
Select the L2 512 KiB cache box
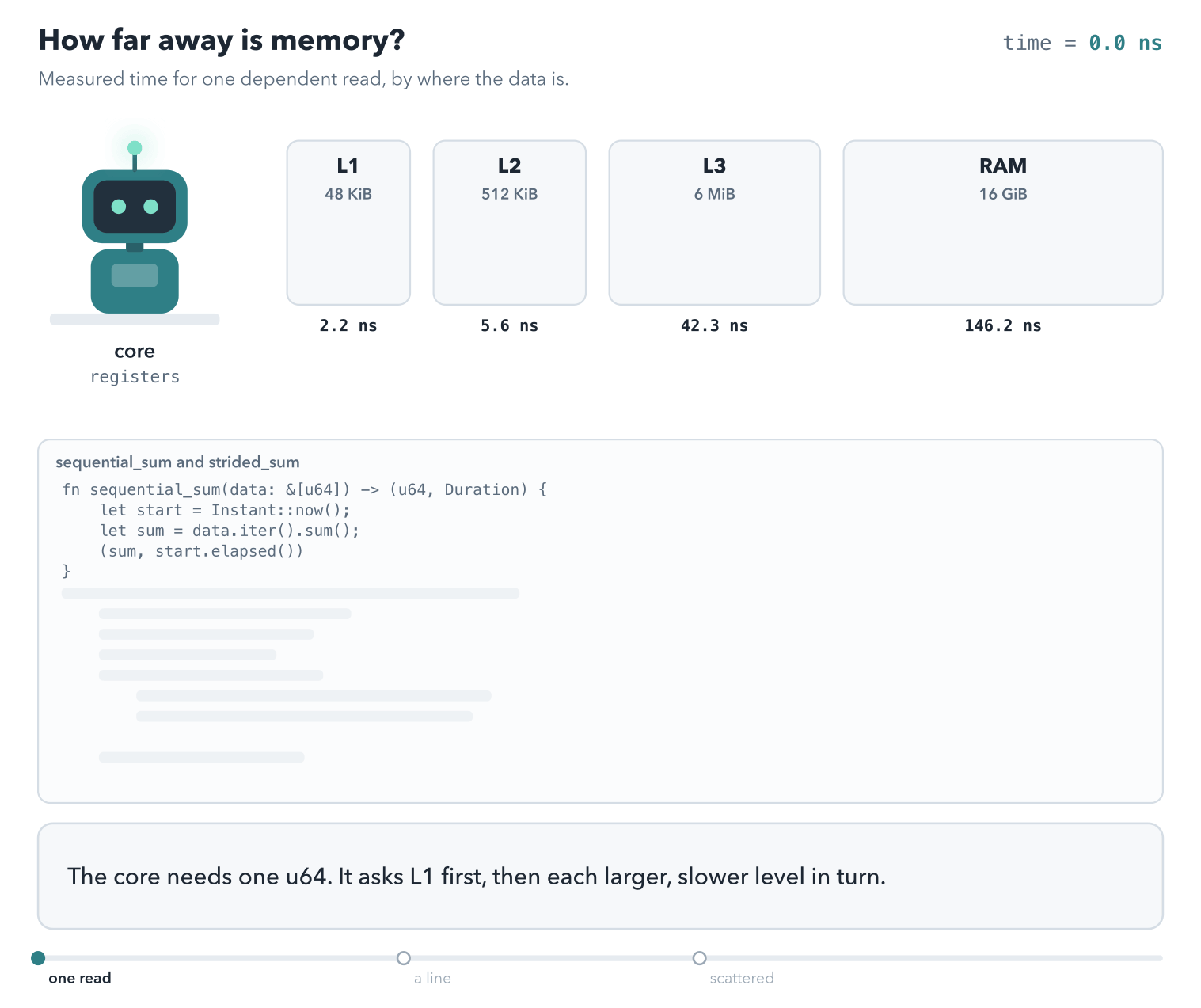[509, 223]
